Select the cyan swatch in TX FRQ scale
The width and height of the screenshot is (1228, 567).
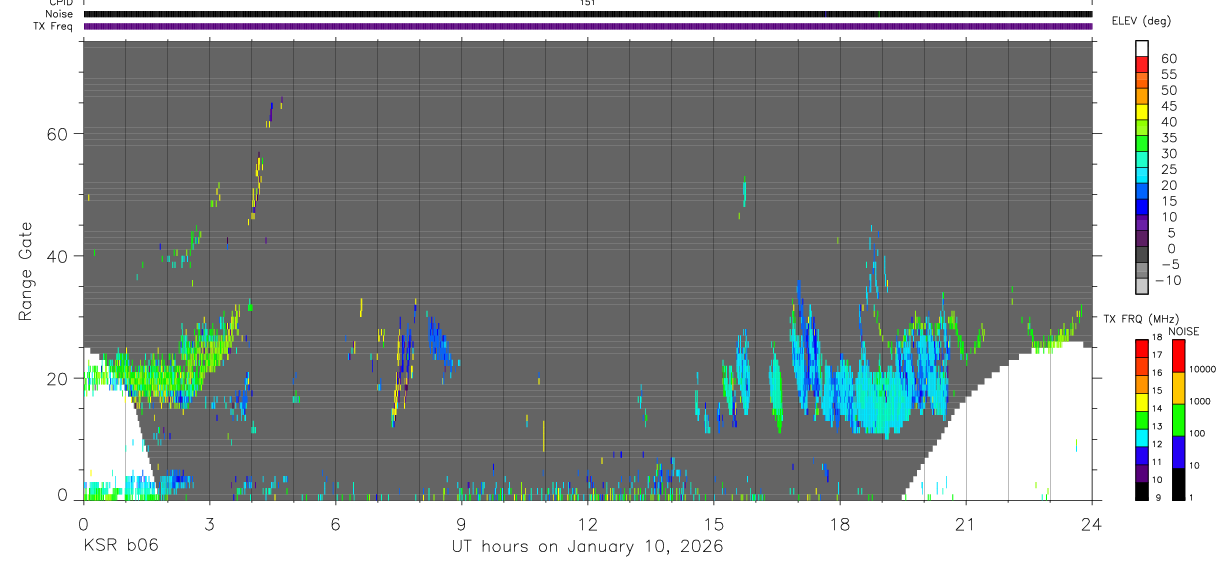1141,438
